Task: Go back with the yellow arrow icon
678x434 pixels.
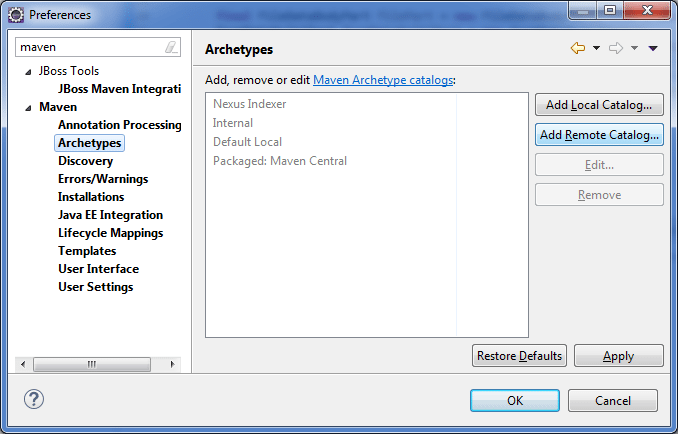Action: pyautogui.click(x=578, y=48)
